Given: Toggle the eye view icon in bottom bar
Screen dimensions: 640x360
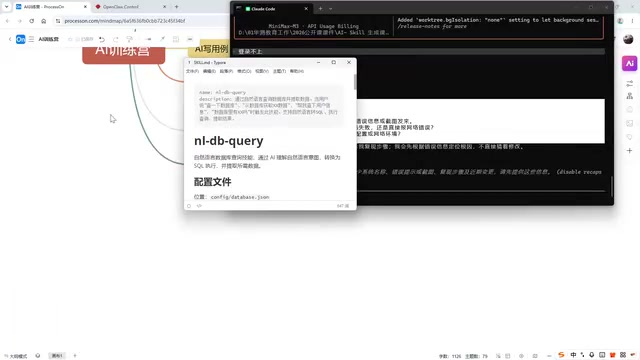Looking at the screenshot, I should click(x=521, y=356).
